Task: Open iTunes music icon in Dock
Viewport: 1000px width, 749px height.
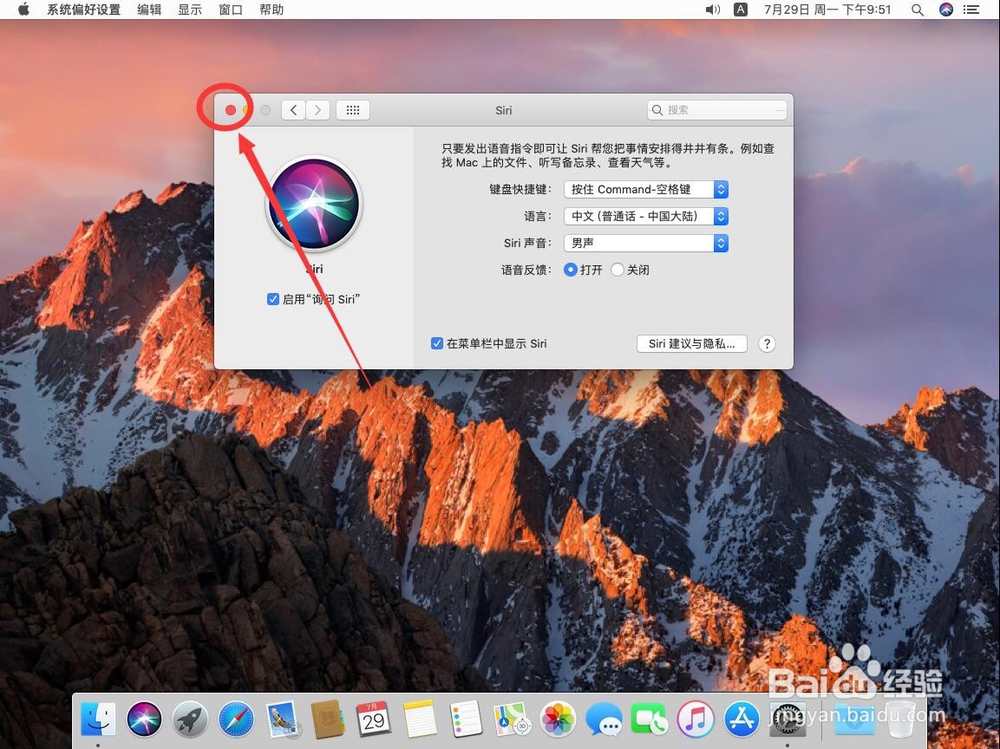Action: (695, 719)
